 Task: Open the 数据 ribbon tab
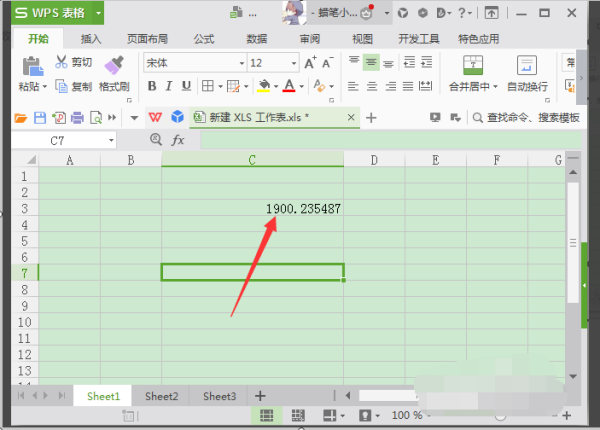point(257,39)
